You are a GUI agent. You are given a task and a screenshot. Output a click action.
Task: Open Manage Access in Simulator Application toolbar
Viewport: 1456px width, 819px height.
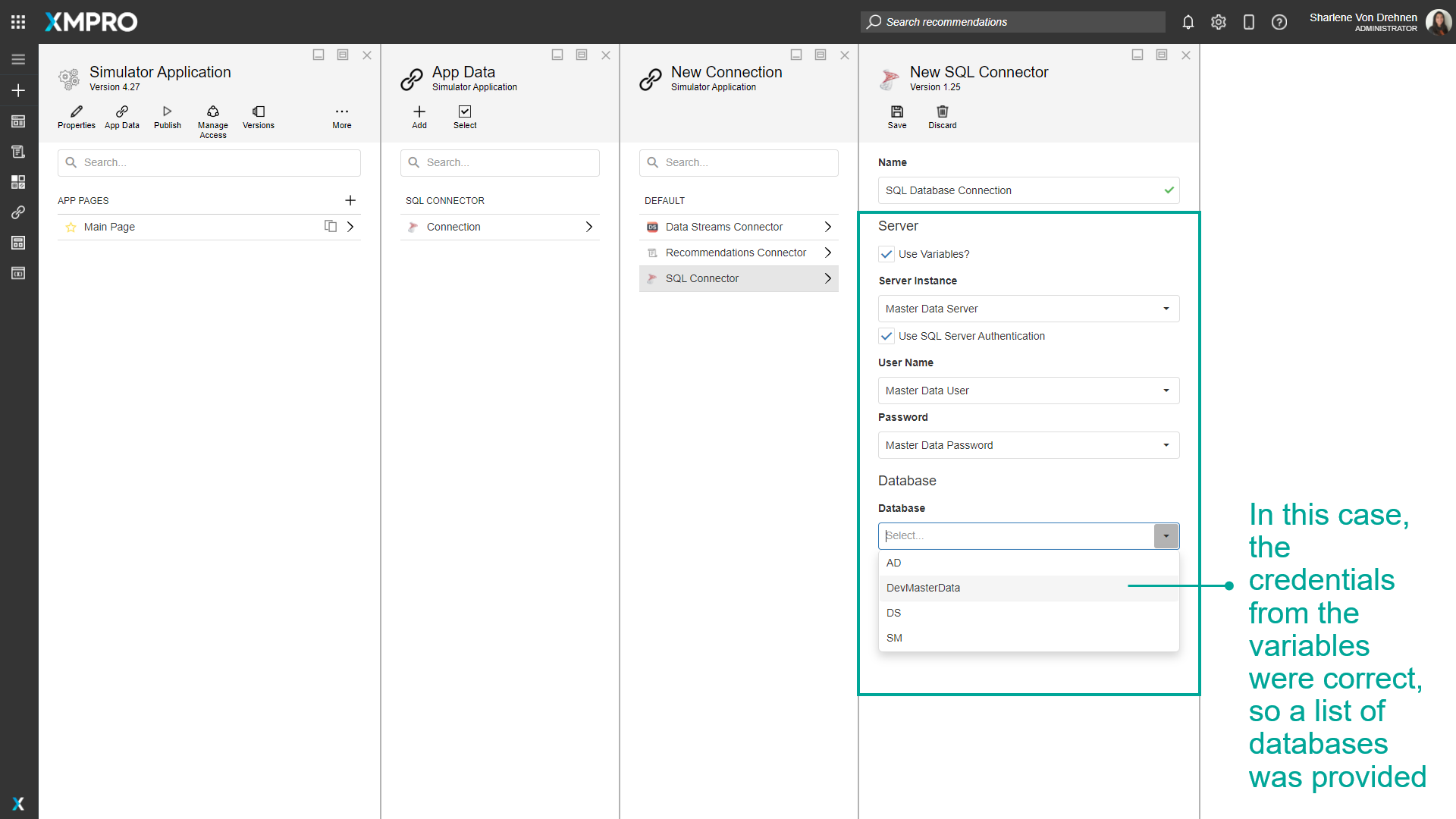click(x=212, y=112)
